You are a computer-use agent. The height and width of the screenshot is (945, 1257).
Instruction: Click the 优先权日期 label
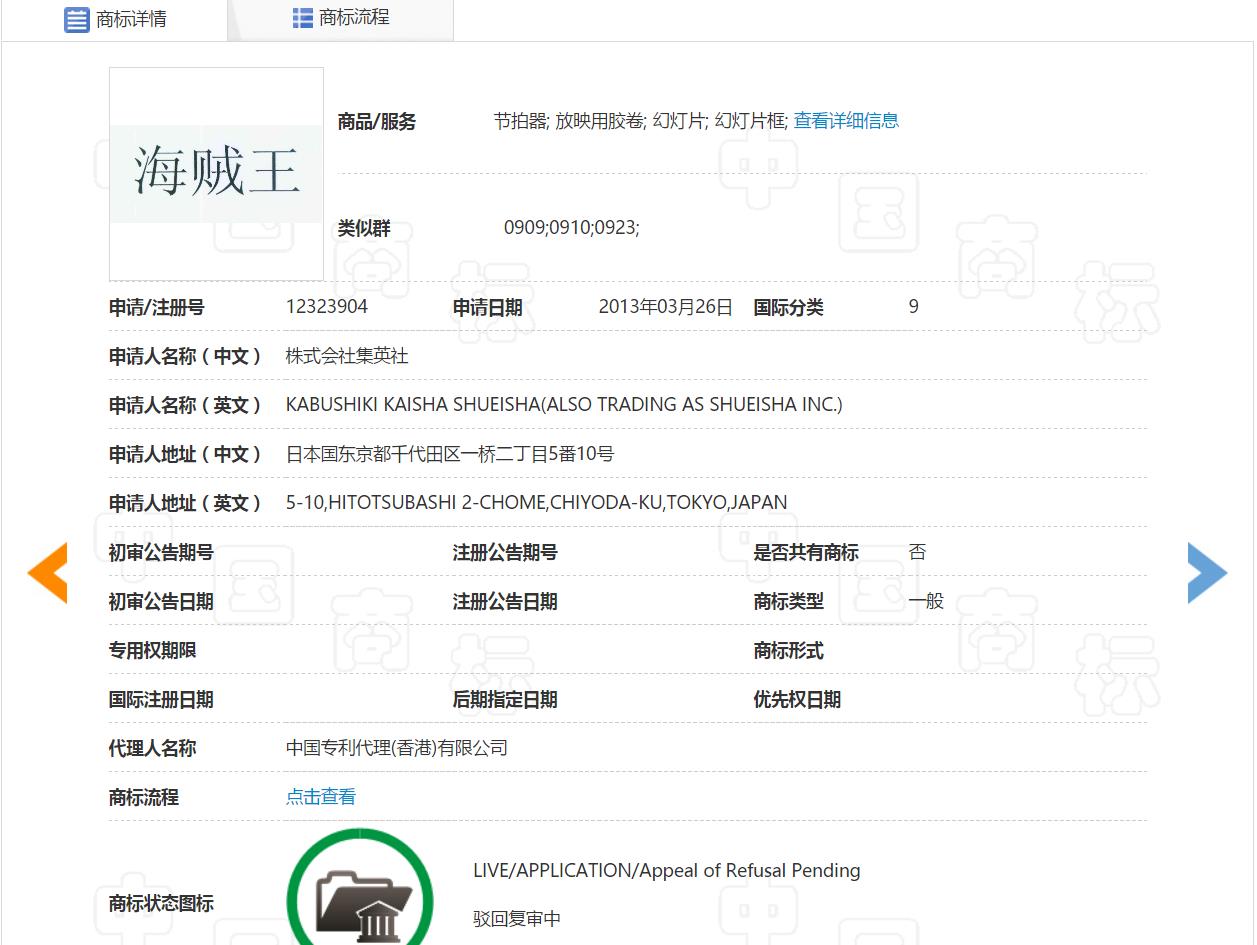click(797, 700)
